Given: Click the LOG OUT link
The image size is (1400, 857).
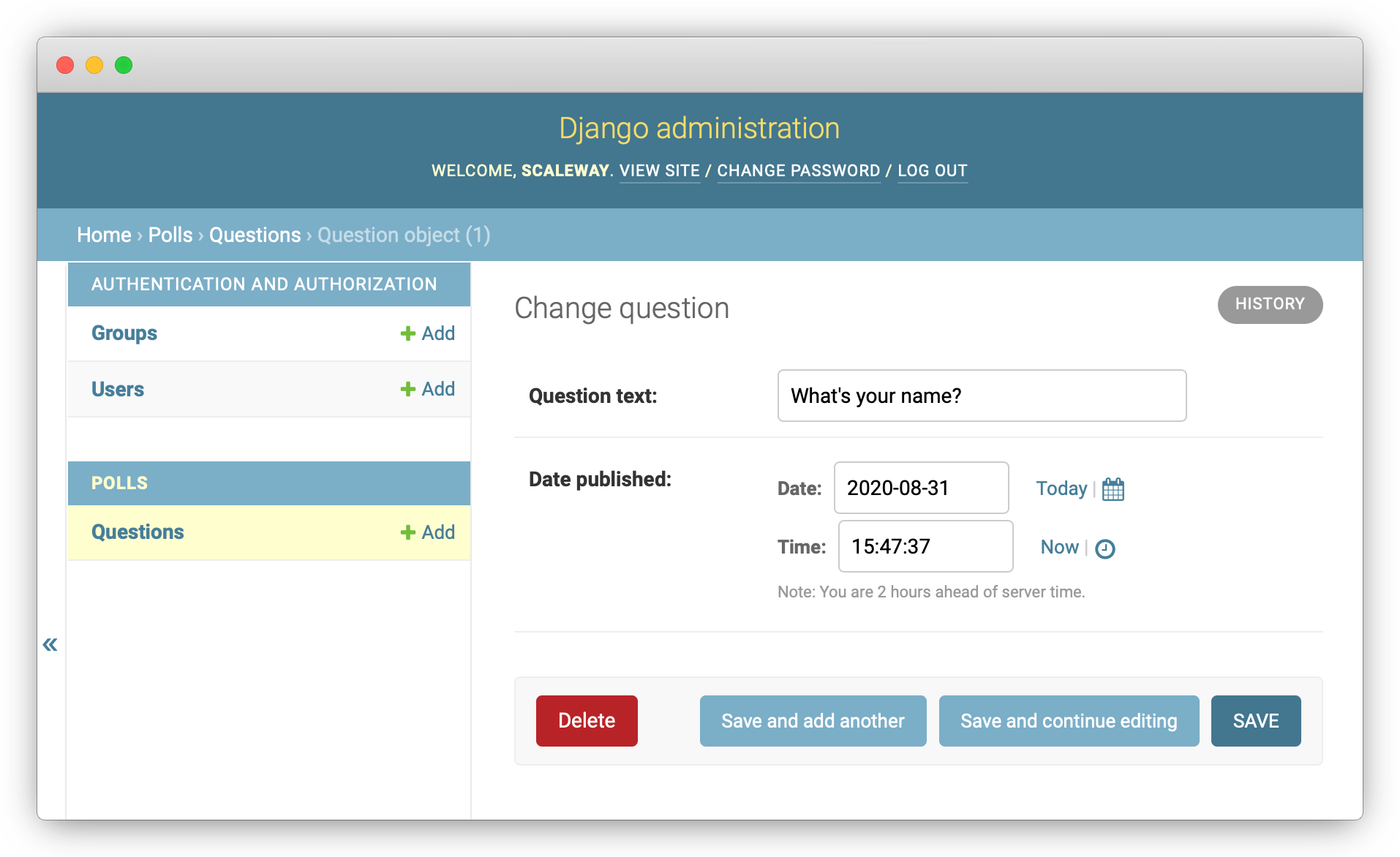Looking at the screenshot, I should point(933,171).
